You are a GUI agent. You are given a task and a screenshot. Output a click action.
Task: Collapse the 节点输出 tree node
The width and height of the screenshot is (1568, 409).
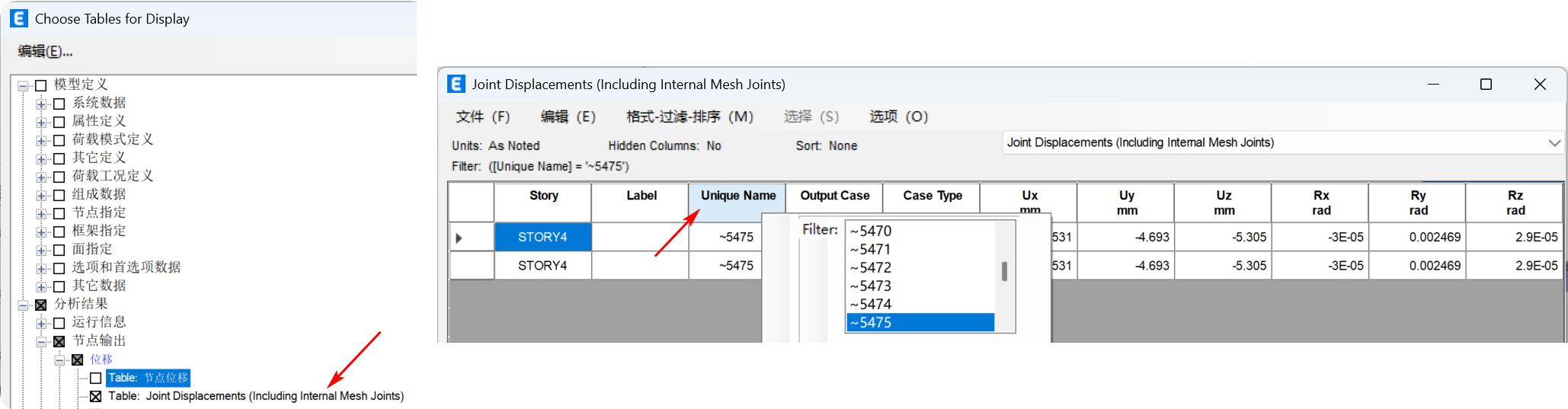[x=41, y=341]
